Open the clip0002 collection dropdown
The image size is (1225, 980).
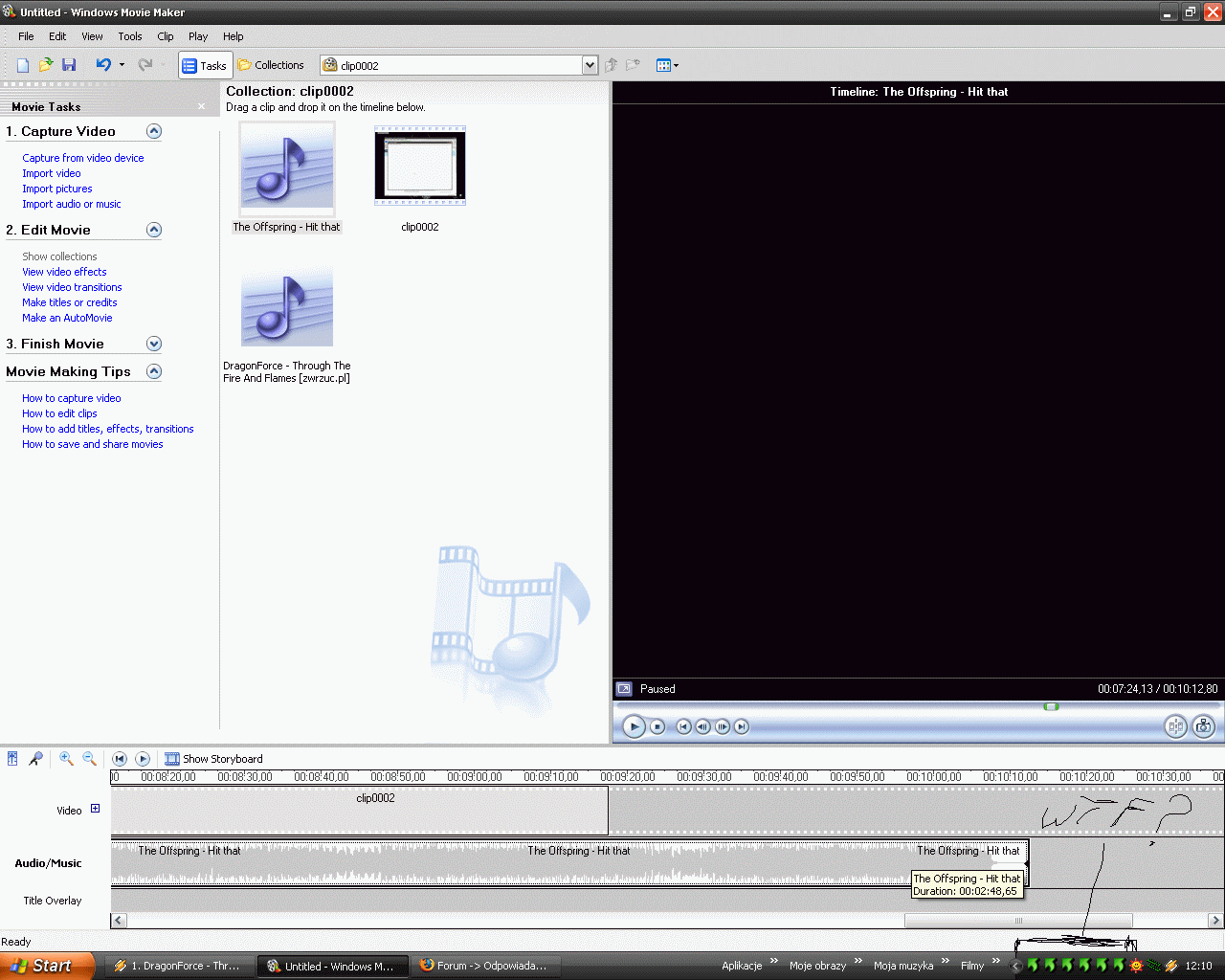tap(590, 65)
